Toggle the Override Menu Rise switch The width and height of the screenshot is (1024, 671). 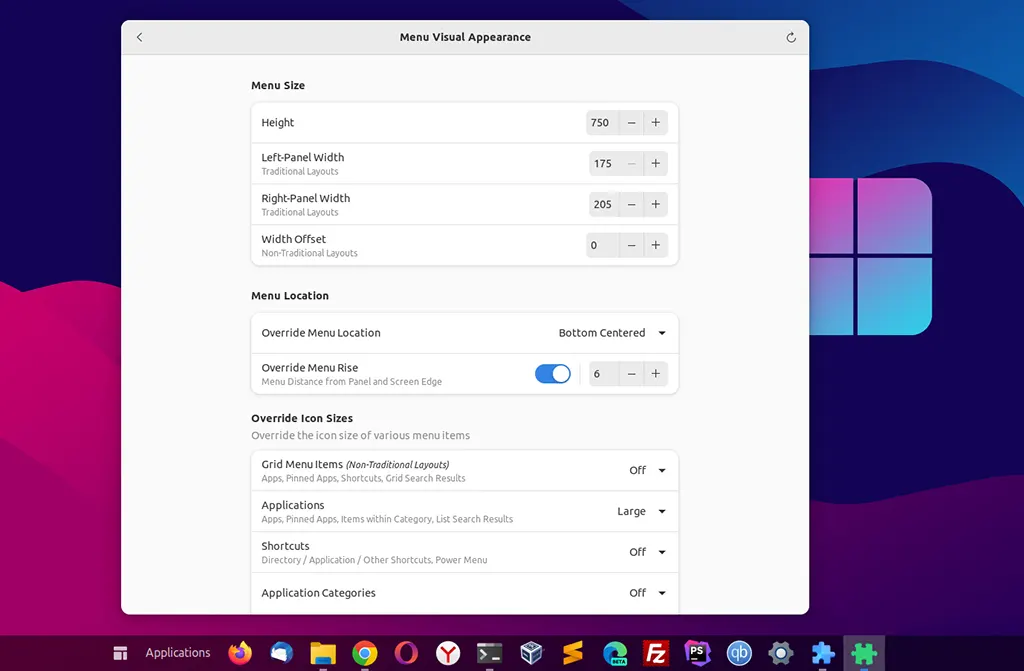click(x=553, y=374)
